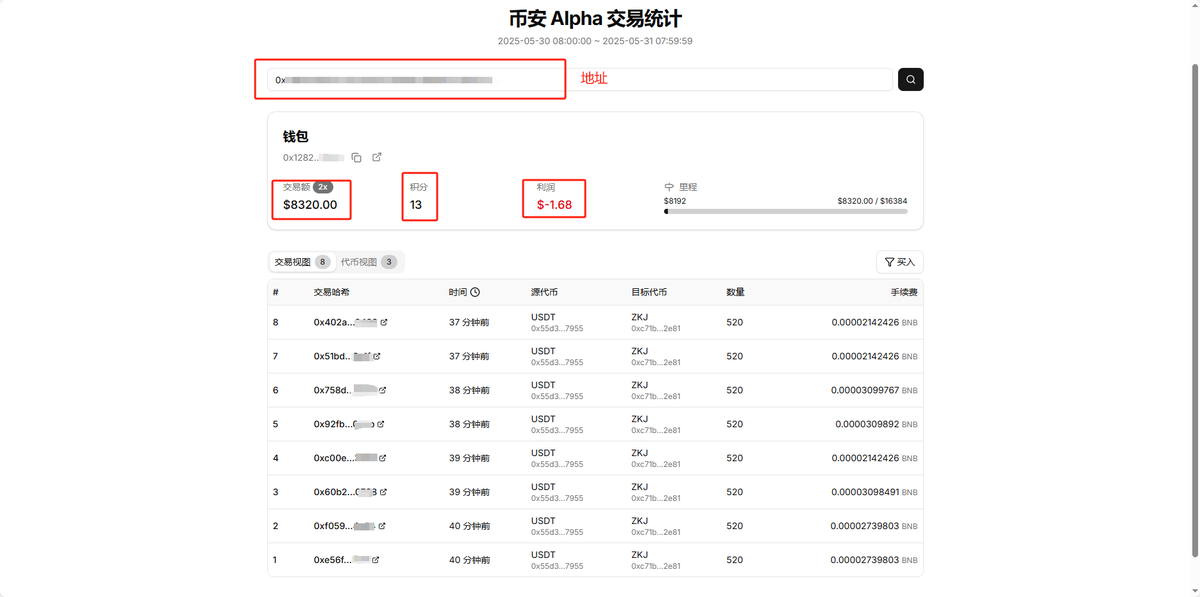Image resolution: width=1200 pixels, height=597 pixels.
Task: Click the quantity 520 in row 5
Action: click(x=735, y=424)
